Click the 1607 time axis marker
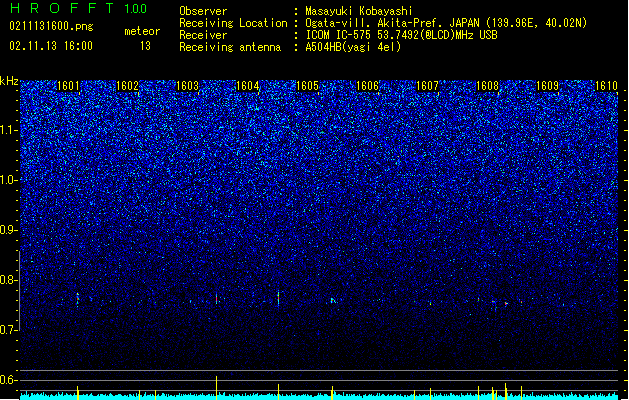The height and width of the screenshot is (400, 629). point(427,86)
